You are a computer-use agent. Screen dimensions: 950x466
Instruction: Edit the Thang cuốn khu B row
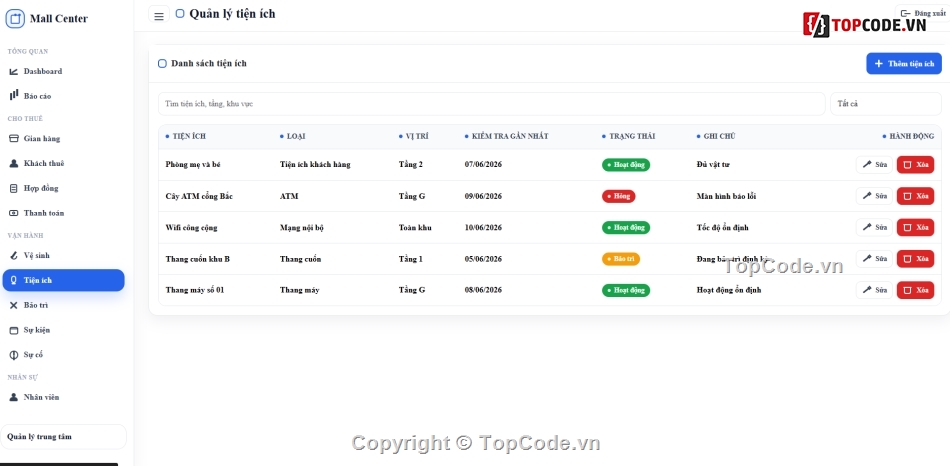(x=874, y=259)
